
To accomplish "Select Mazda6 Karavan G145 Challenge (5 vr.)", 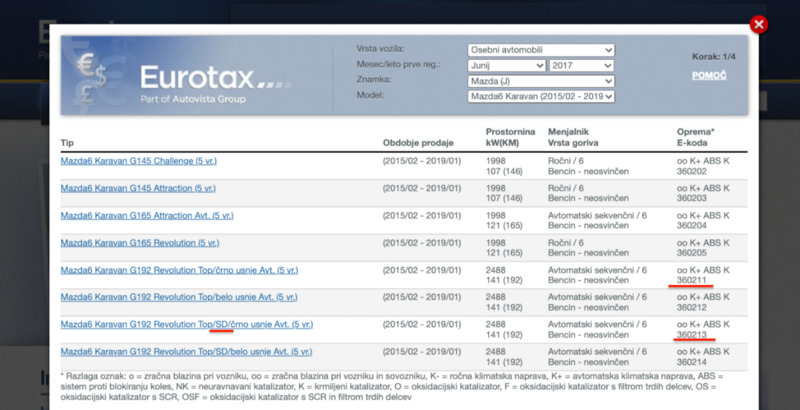I will (136, 160).
